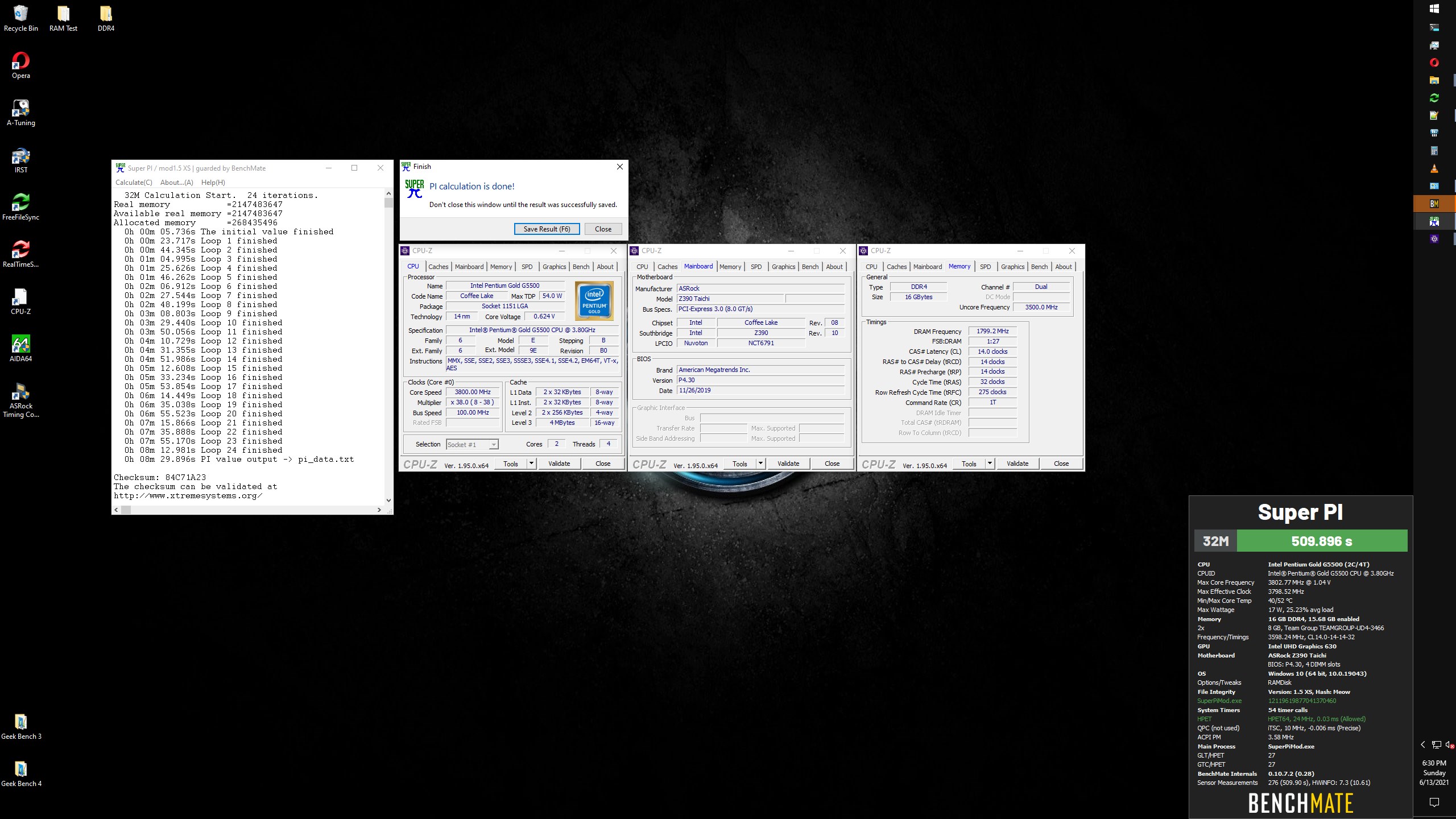
Task: Open the RAM Test folder on desktop
Action: [x=63, y=18]
